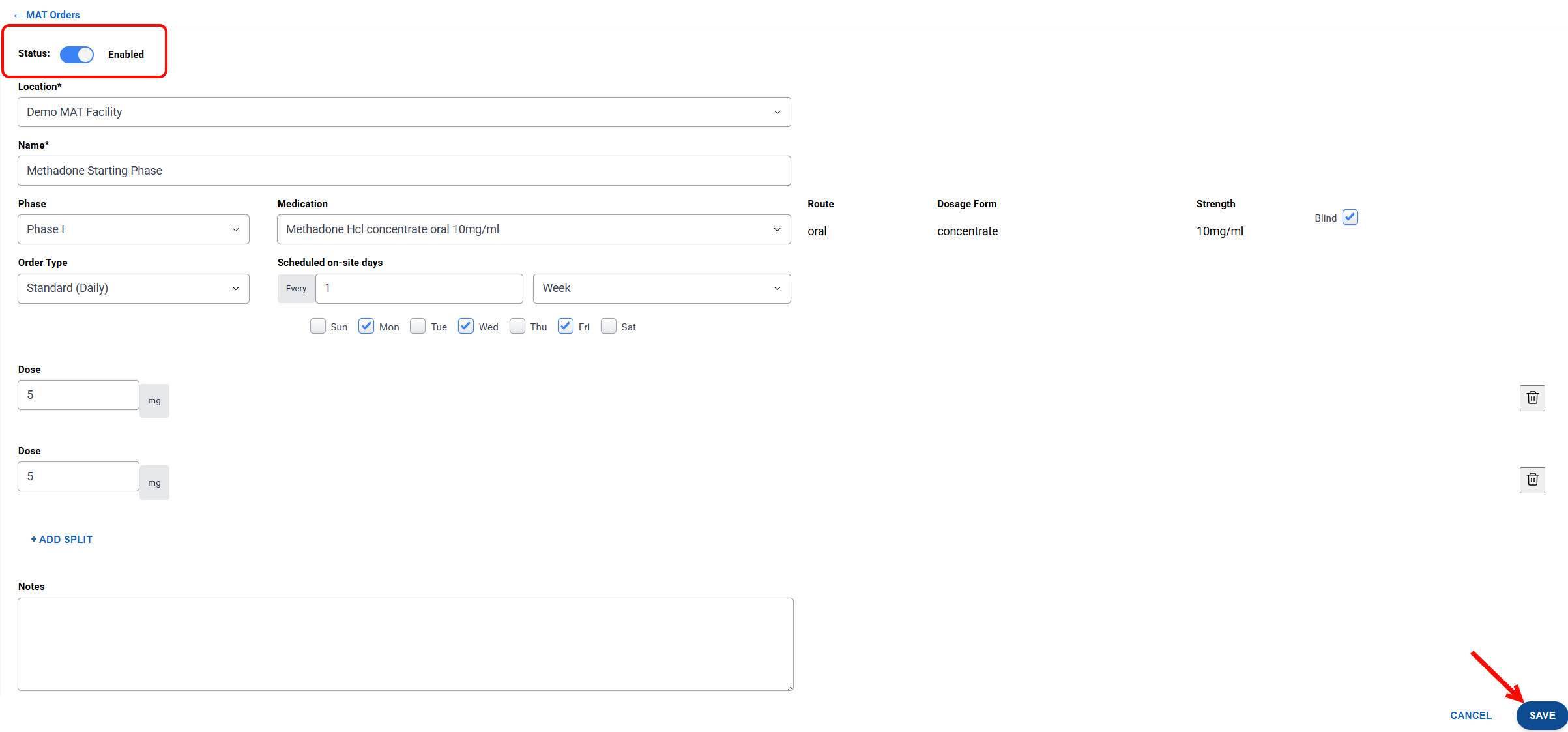
Task: Click the Save button
Action: (x=1541, y=715)
